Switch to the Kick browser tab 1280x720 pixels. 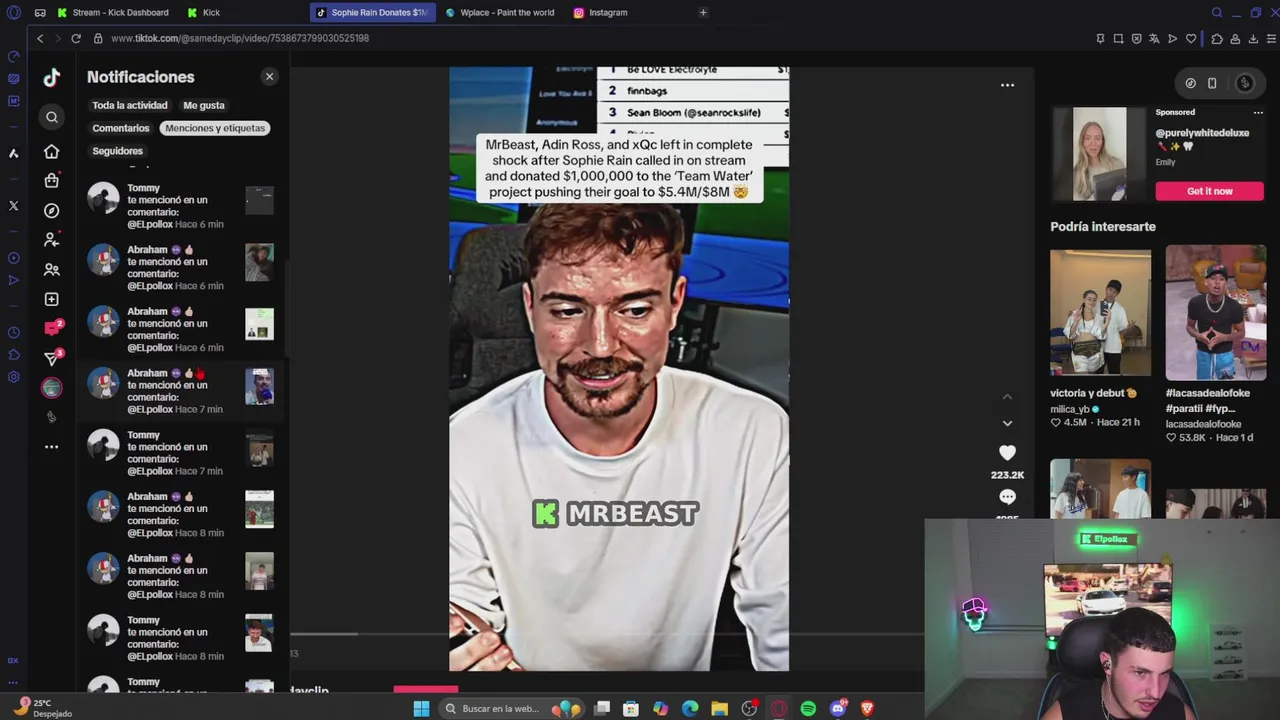tap(205, 13)
